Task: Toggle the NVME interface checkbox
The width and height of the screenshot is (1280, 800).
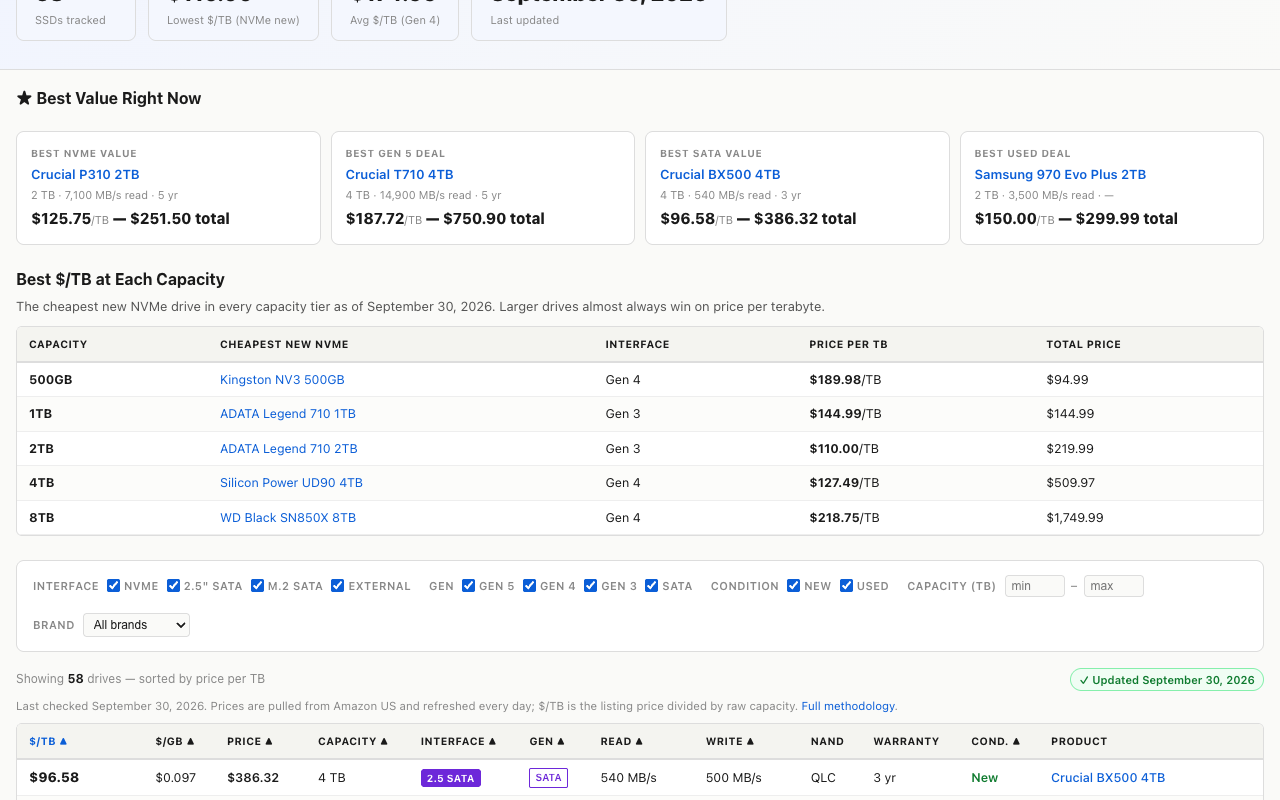Action: tap(114, 586)
